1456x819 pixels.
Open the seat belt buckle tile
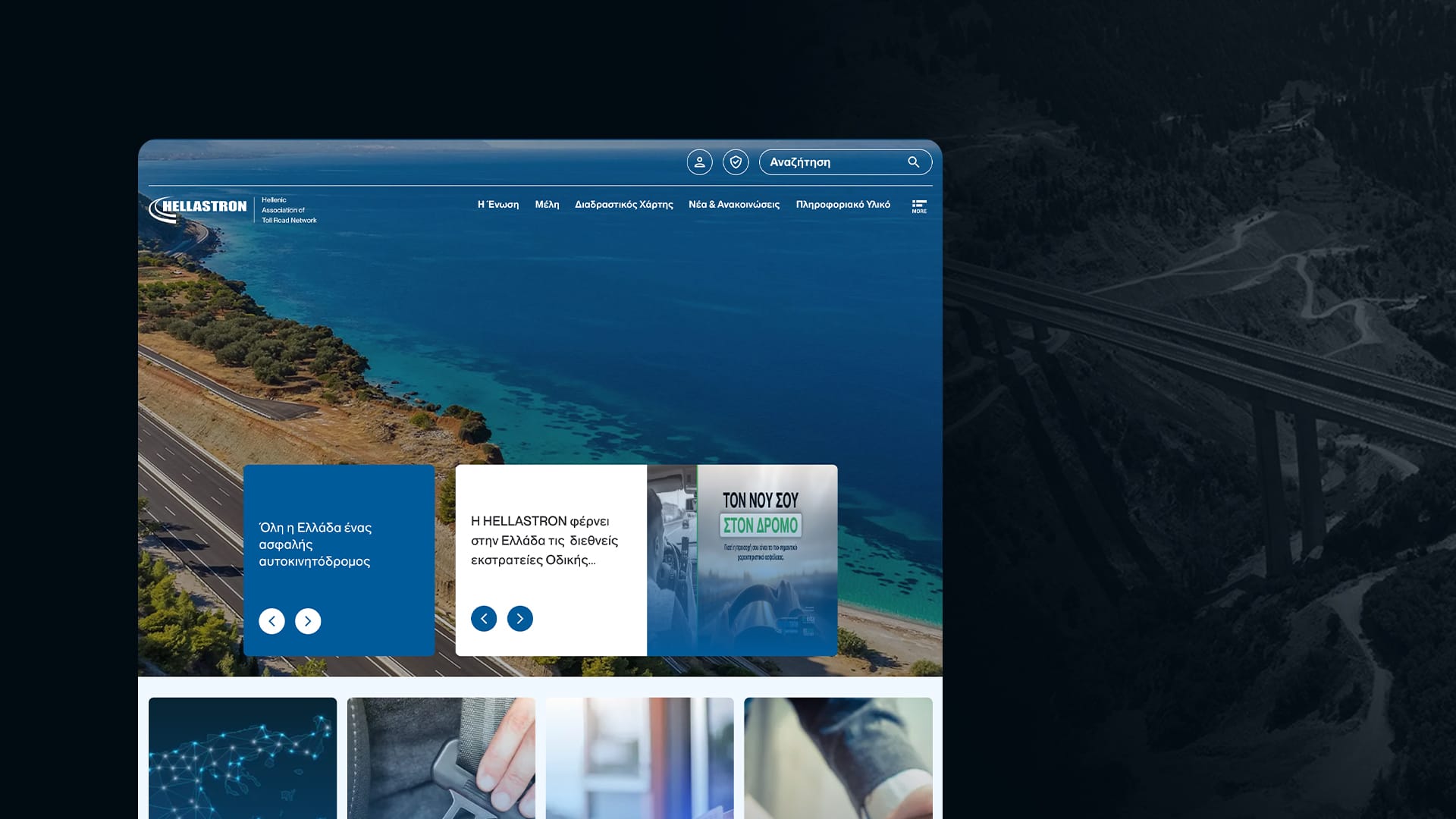pyautogui.click(x=441, y=758)
